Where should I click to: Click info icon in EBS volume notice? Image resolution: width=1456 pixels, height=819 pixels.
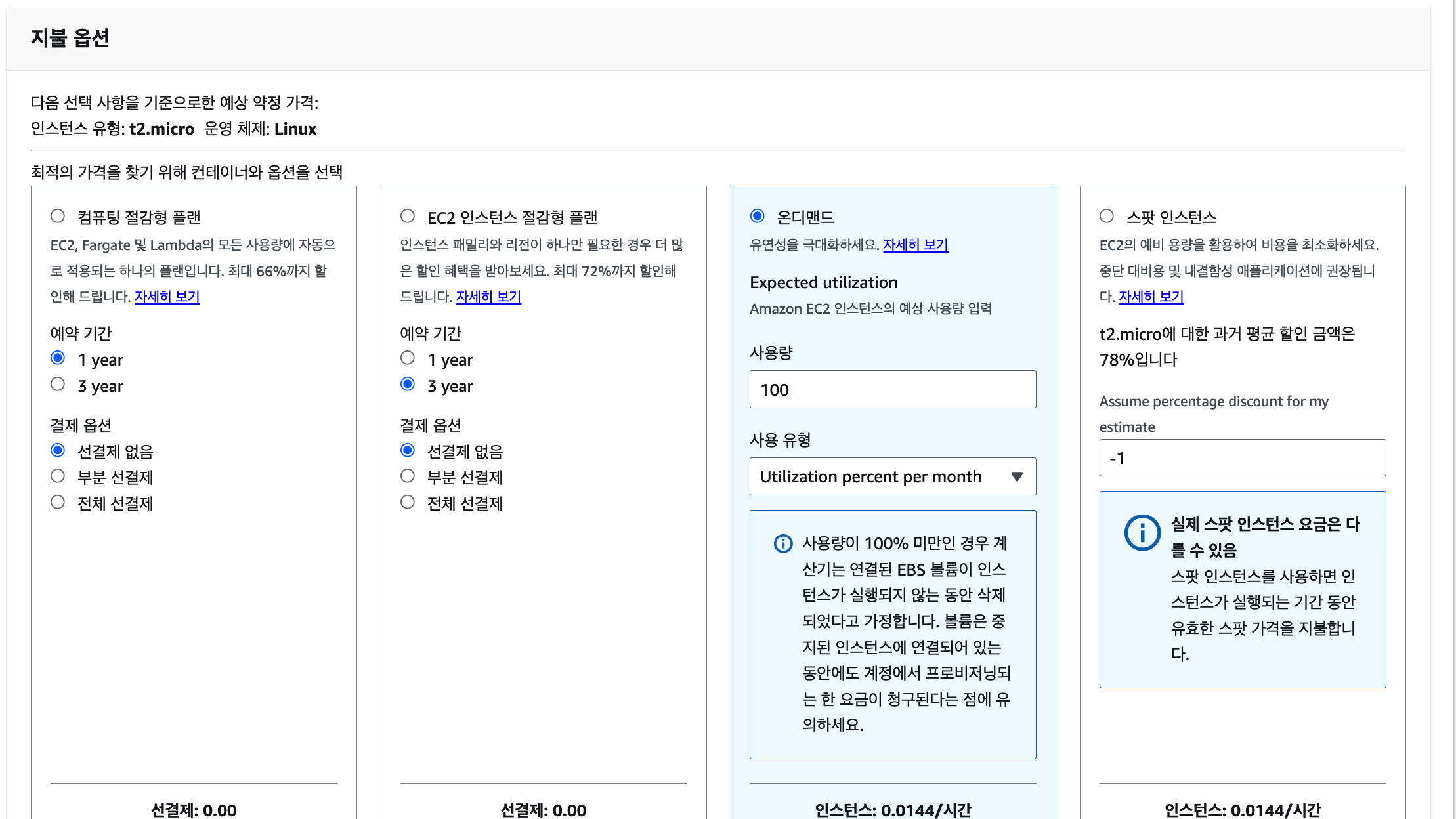783,543
